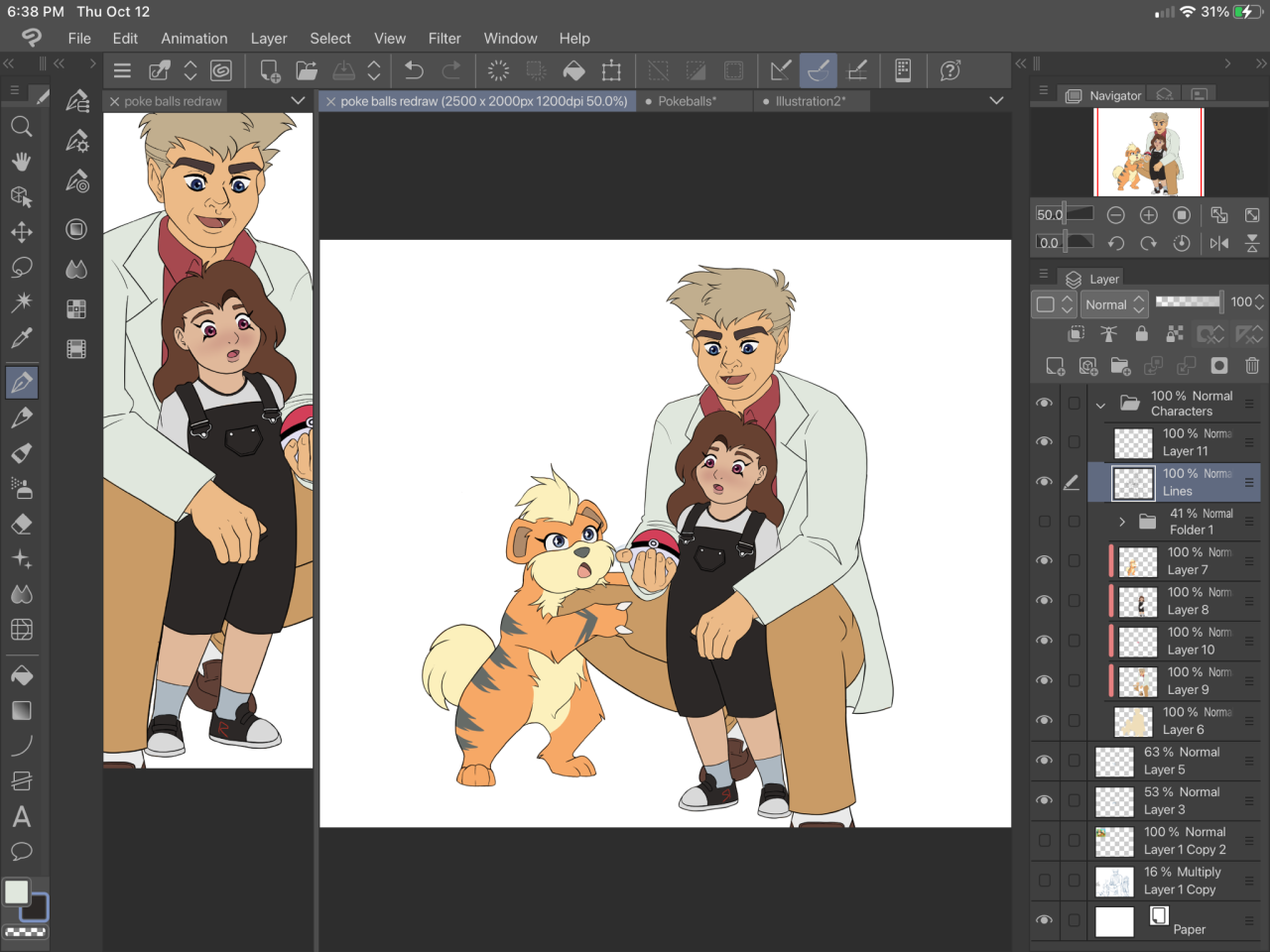
Task: Click the Flip horizontal icon in Navigator
Action: point(1219,243)
